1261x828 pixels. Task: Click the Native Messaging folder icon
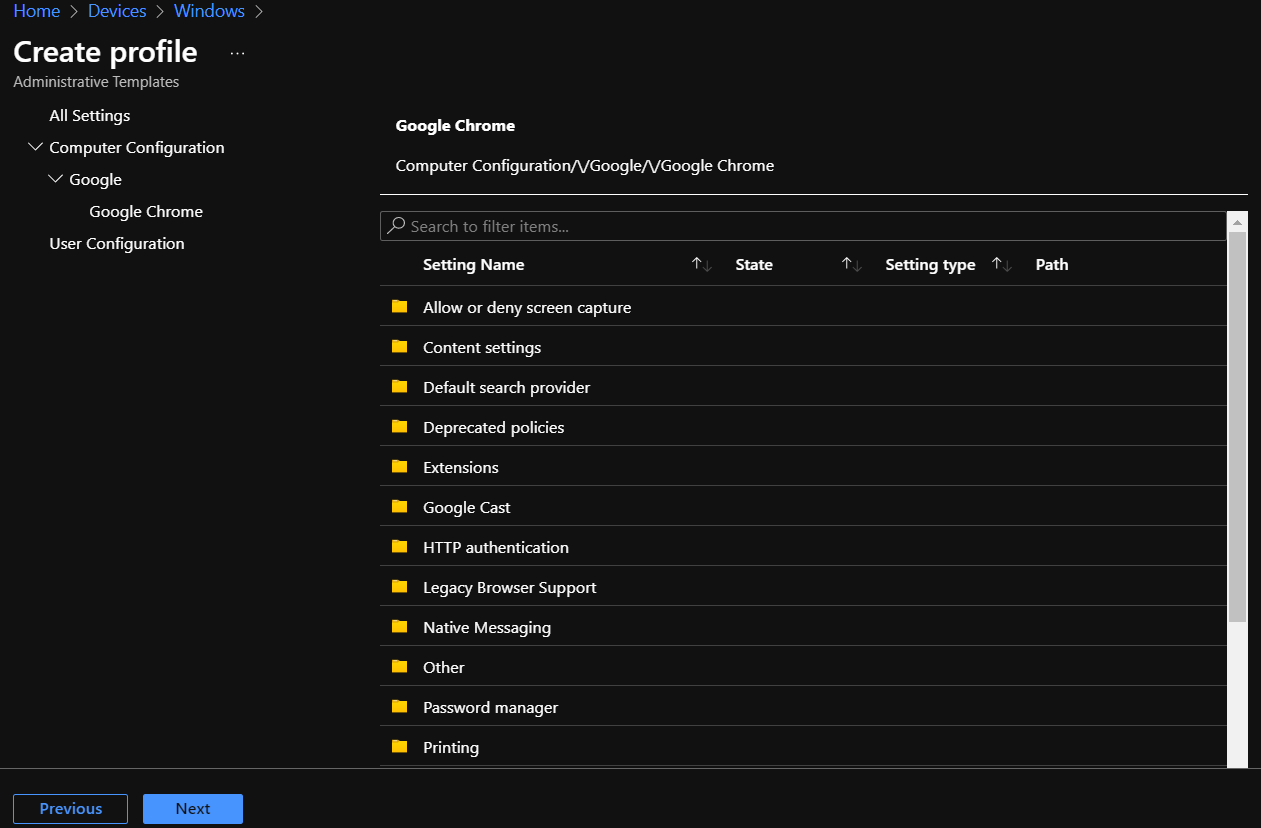pyautogui.click(x=400, y=626)
